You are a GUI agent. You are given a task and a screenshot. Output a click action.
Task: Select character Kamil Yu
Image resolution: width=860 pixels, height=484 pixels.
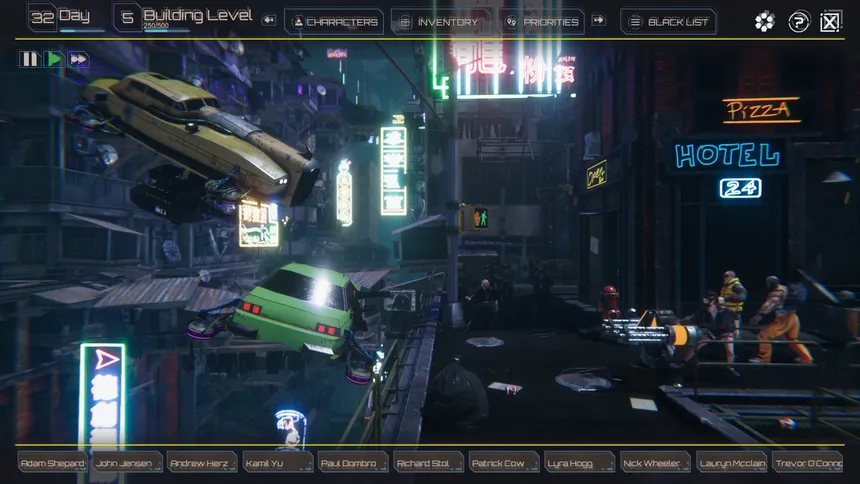click(x=278, y=463)
